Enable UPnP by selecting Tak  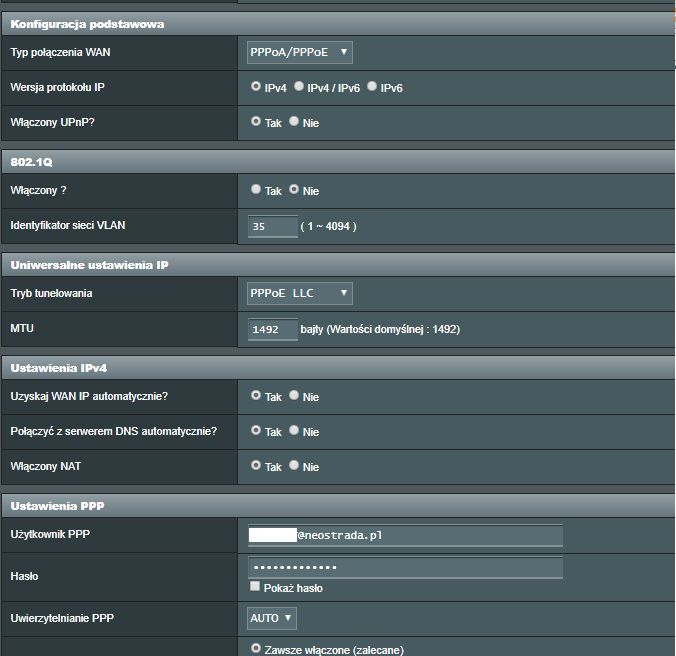point(256,122)
